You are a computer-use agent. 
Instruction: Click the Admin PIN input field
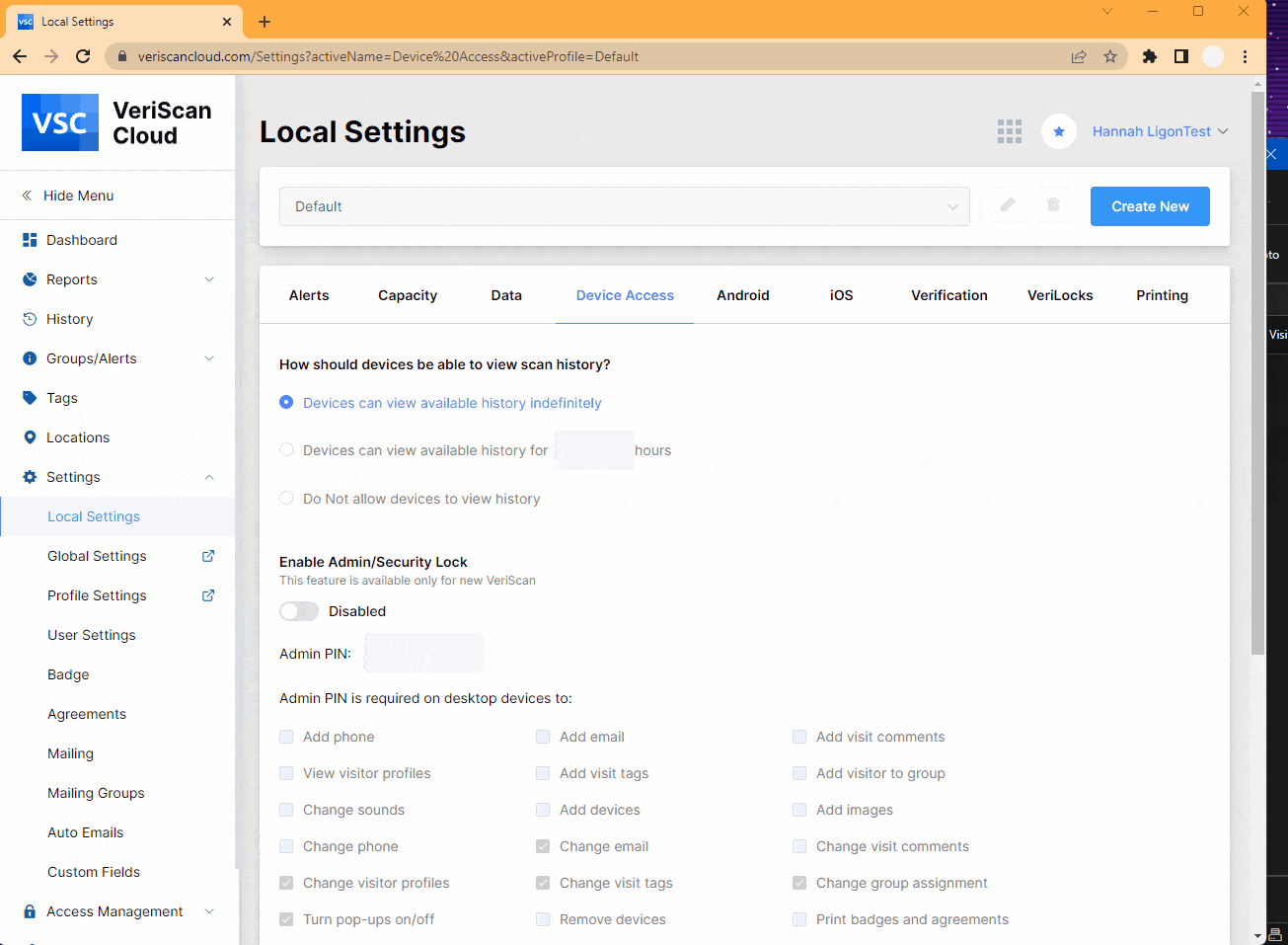423,653
